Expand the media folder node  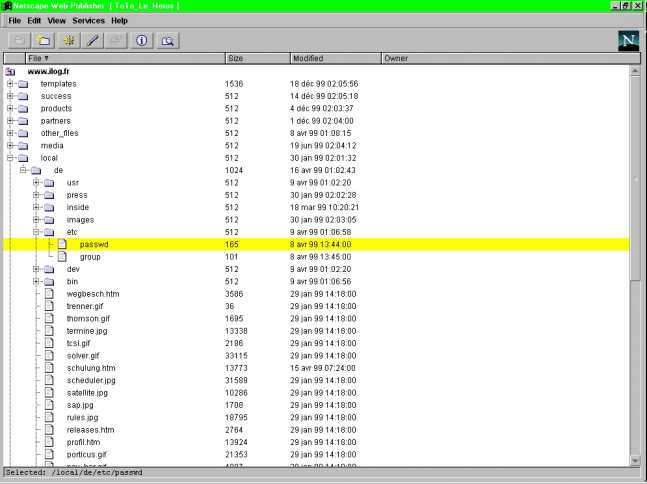(10, 146)
